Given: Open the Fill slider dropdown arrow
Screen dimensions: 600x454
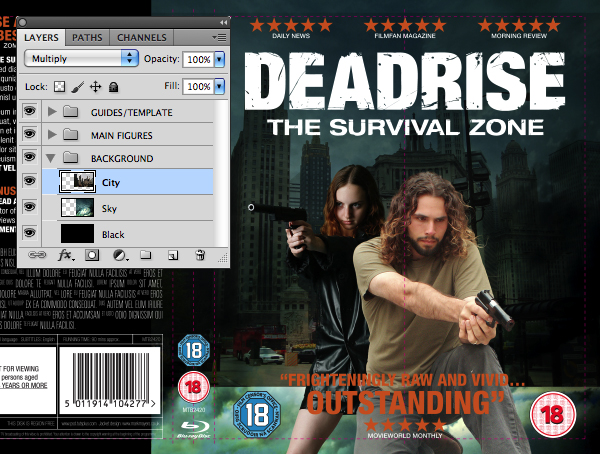Looking at the screenshot, I should pyautogui.click(x=219, y=87).
